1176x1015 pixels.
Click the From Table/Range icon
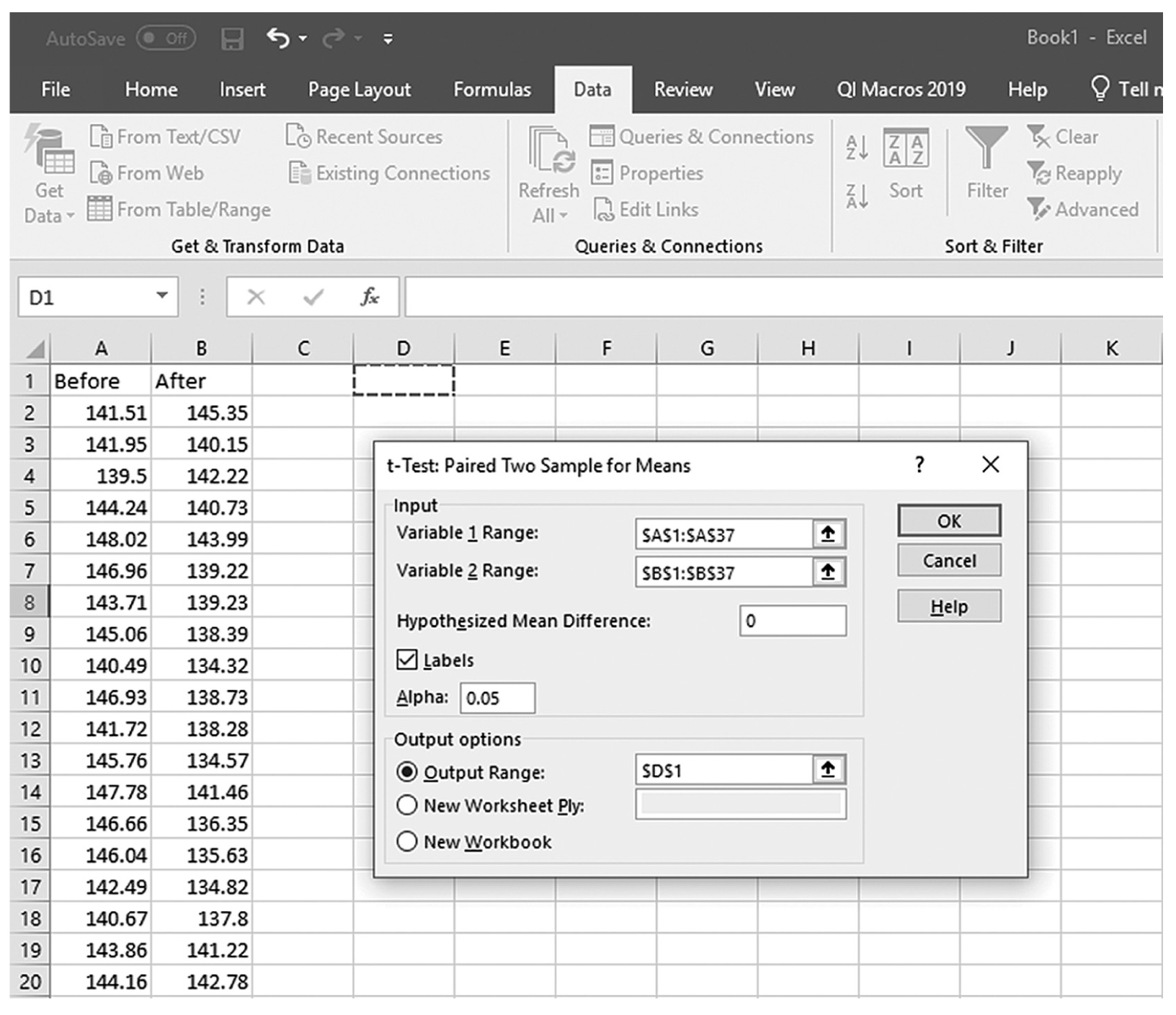pos(99,209)
